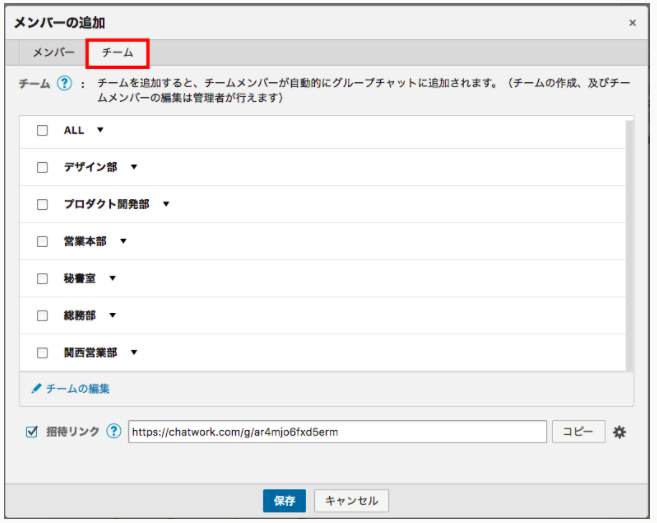Click the help icon beside 招待リンク
The width and height of the screenshot is (657, 523).
click(x=113, y=432)
